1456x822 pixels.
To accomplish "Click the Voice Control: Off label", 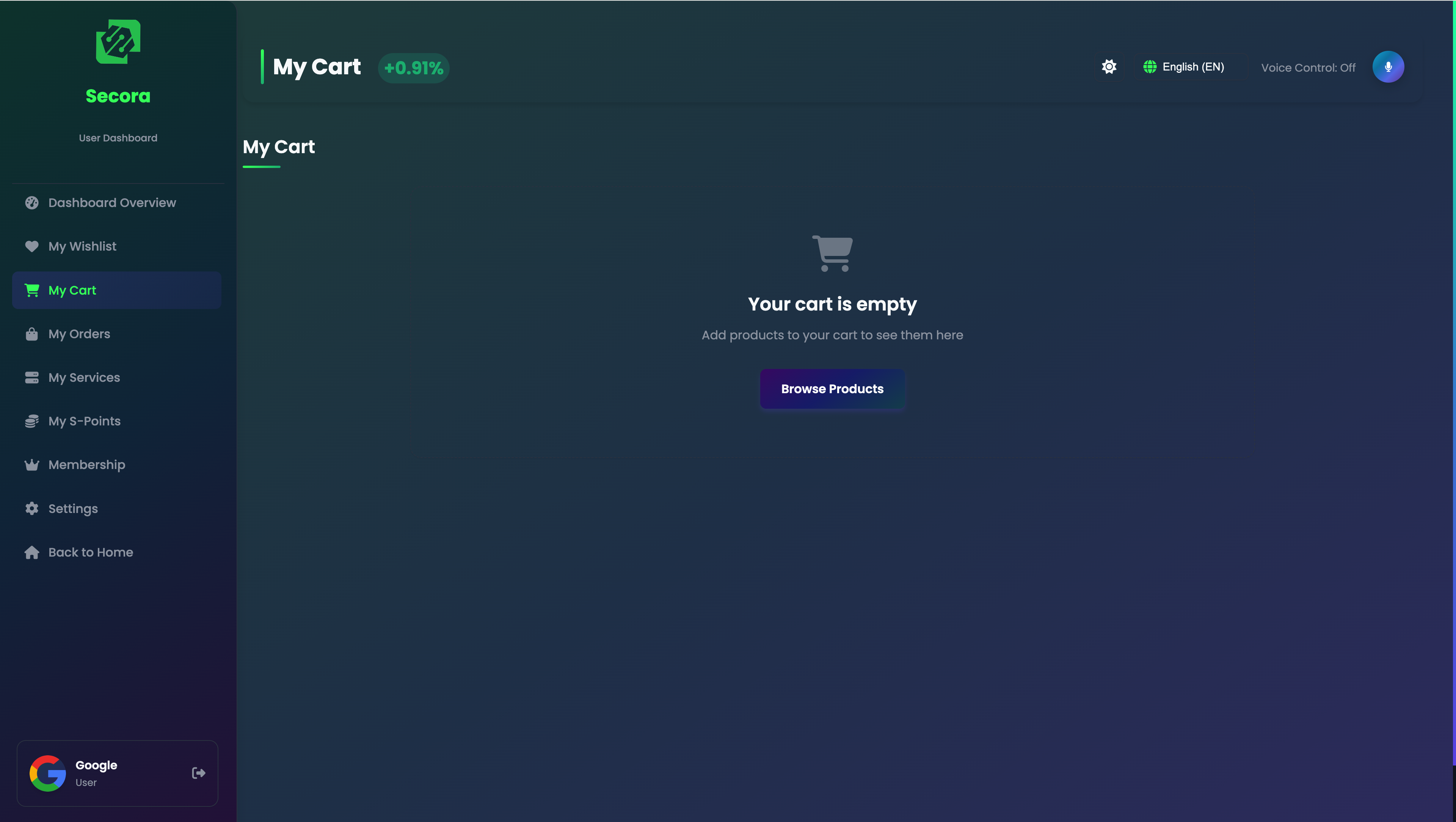I will [1308, 68].
